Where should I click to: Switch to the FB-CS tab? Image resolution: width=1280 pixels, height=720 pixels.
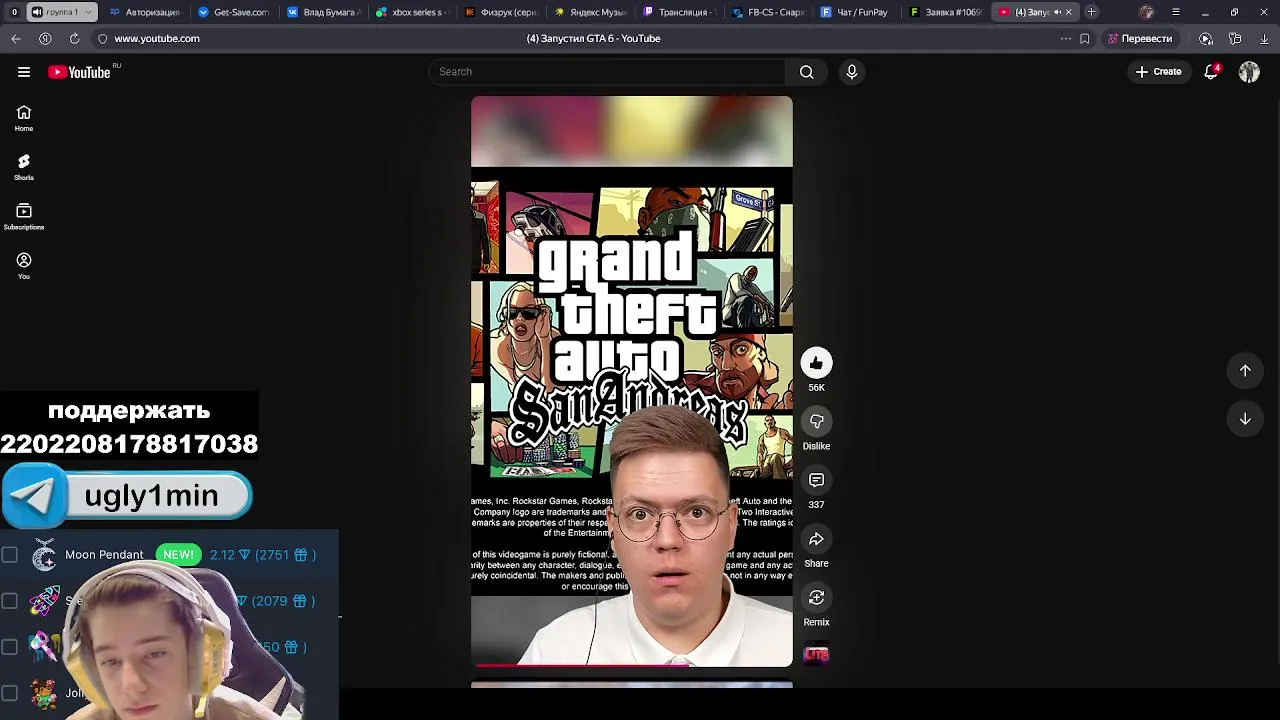pos(768,12)
